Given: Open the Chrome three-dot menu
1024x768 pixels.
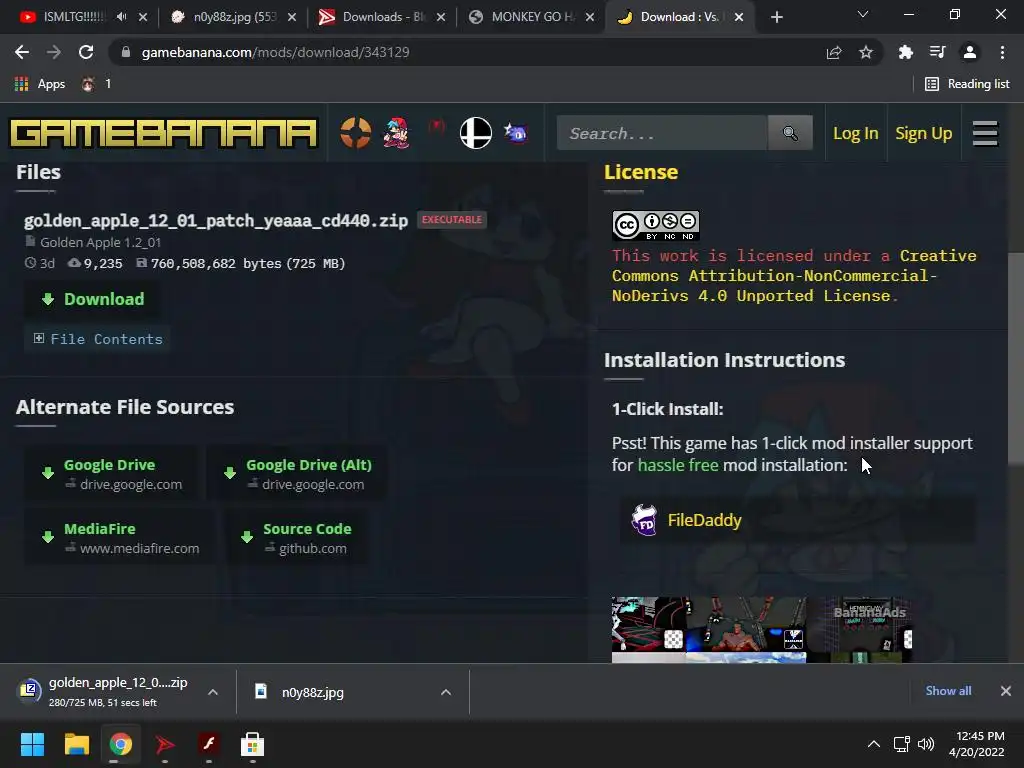Looking at the screenshot, I should [x=1002, y=52].
